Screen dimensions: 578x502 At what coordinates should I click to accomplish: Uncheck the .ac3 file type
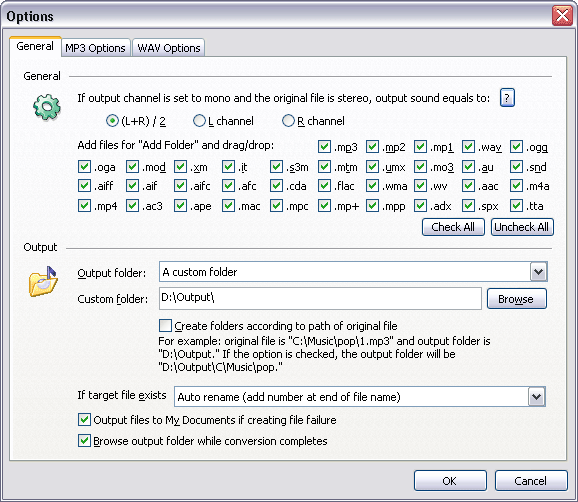132,205
